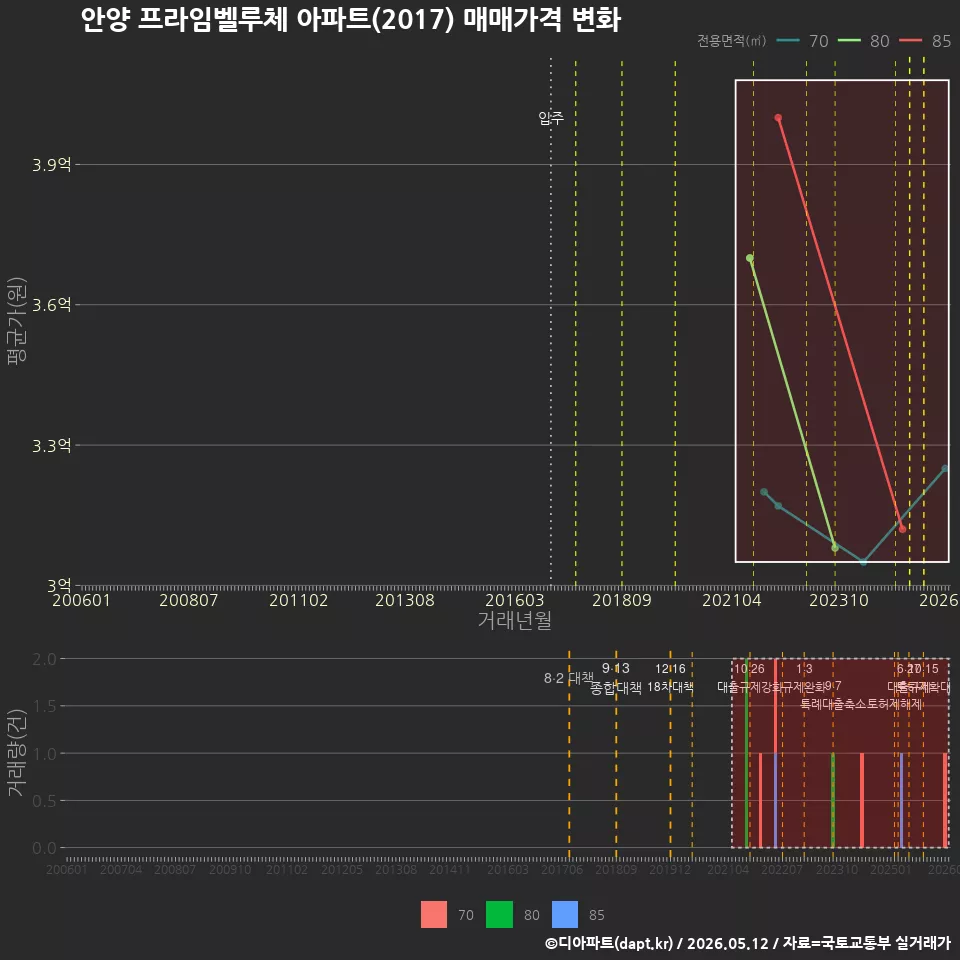Click the 12·16 18차대책 policy annotation
This screenshot has width=960, height=960.
[670, 678]
